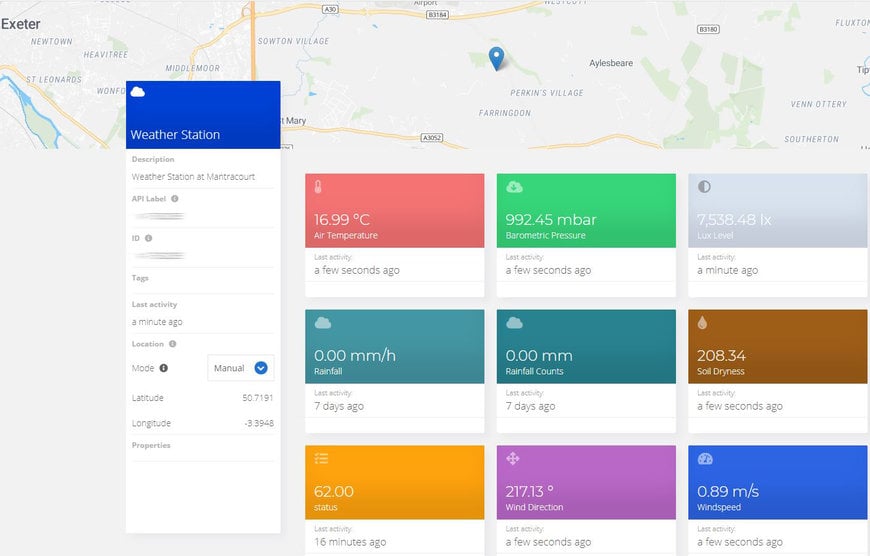
Task: Click the info icon next to API Label
Action: point(175,198)
